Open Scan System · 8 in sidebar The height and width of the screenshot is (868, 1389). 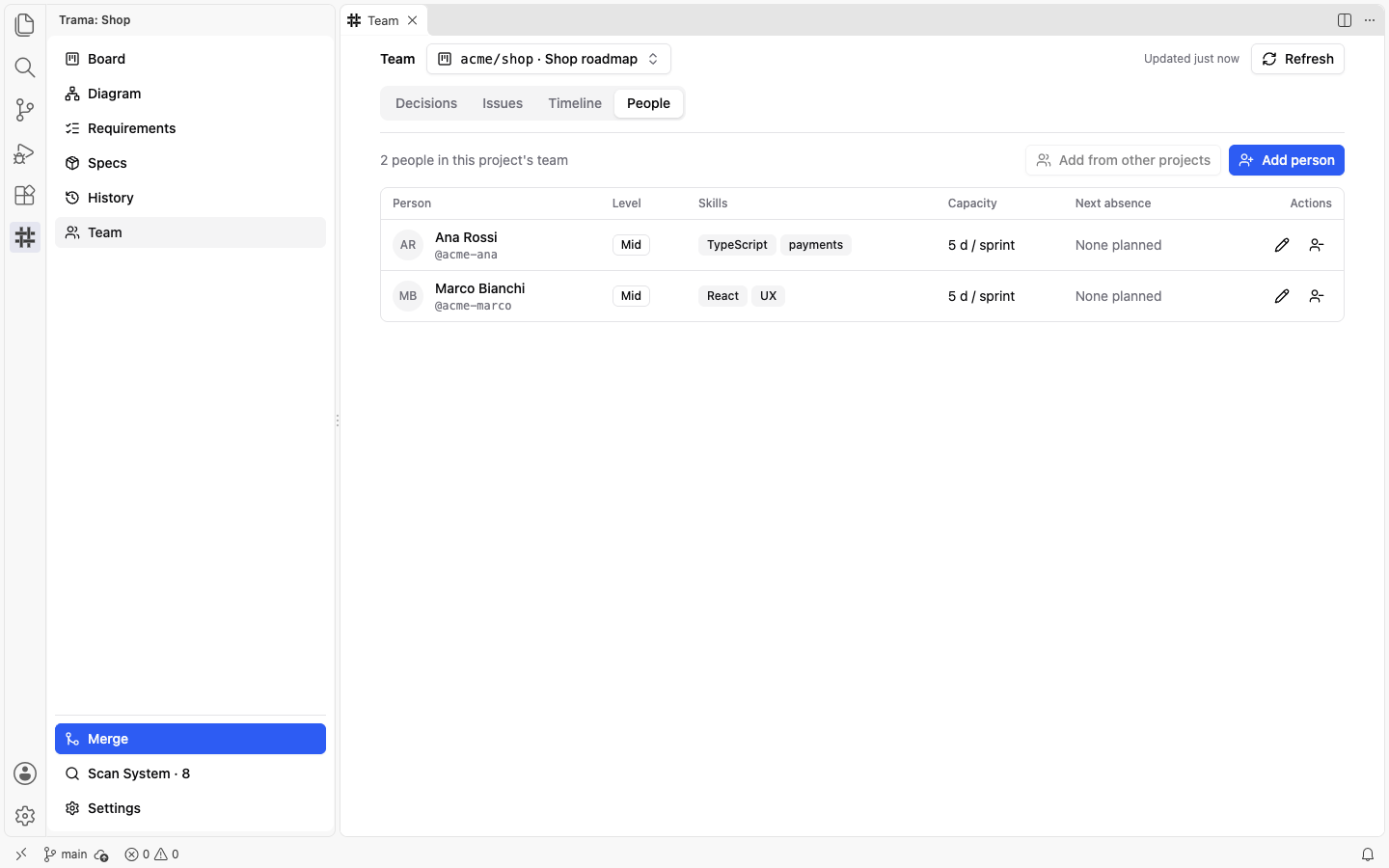[190, 773]
